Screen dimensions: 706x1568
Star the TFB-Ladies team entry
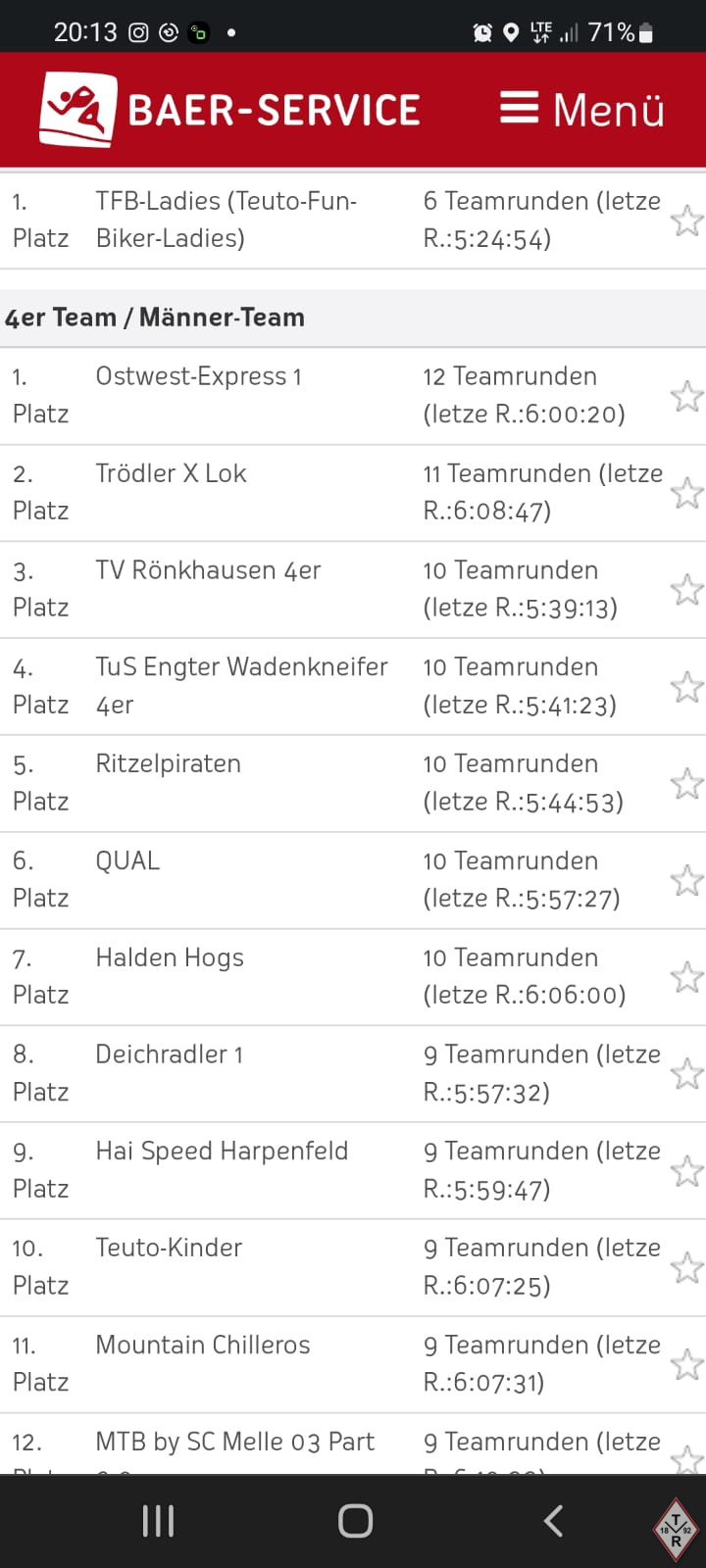[x=686, y=220]
